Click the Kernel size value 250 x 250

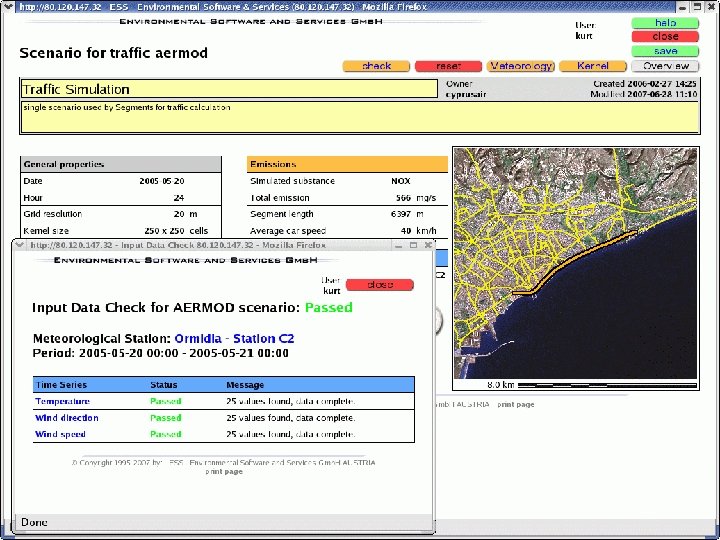pos(164,231)
